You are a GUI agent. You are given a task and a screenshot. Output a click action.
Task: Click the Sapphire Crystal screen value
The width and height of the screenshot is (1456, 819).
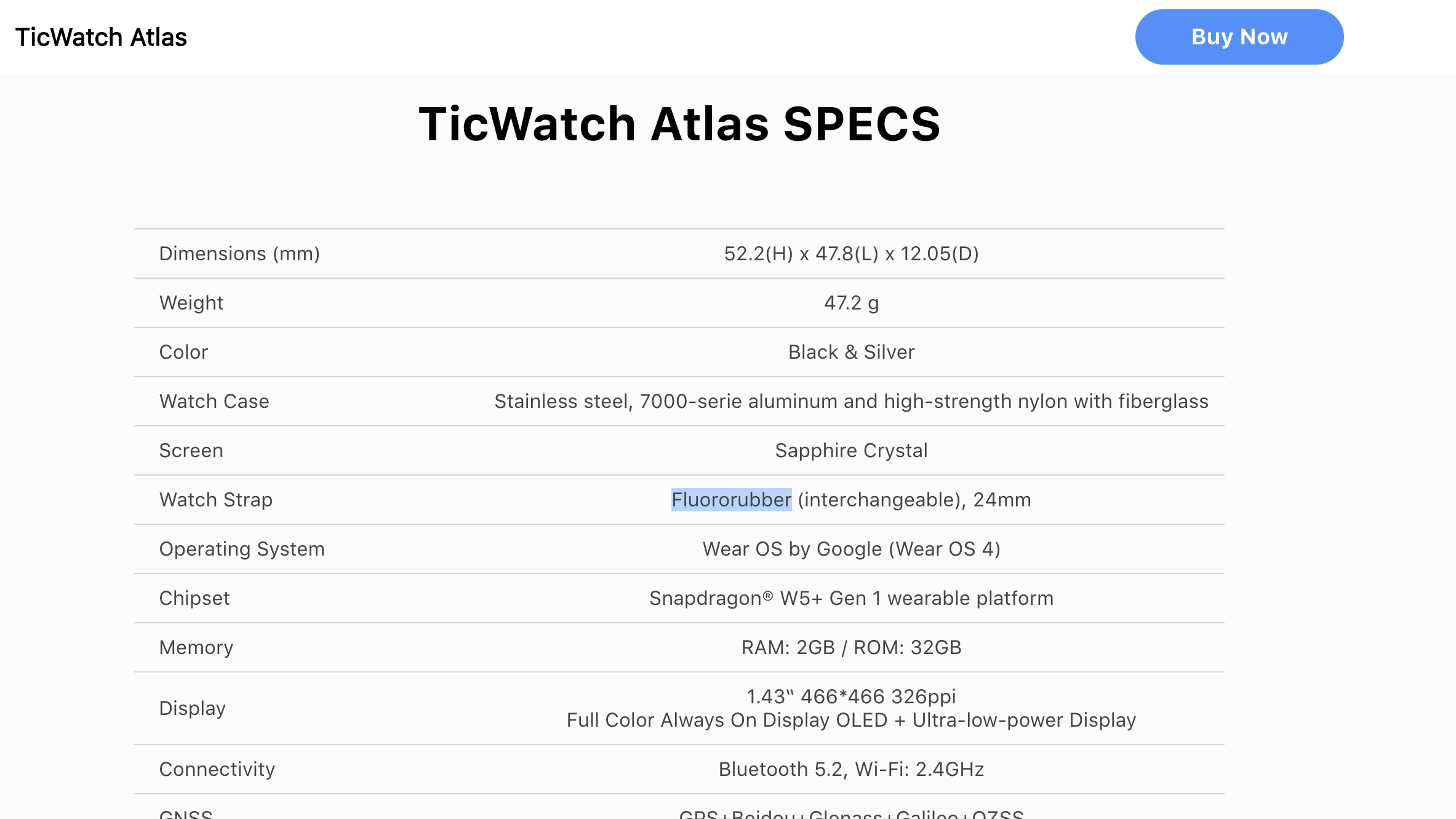click(851, 450)
